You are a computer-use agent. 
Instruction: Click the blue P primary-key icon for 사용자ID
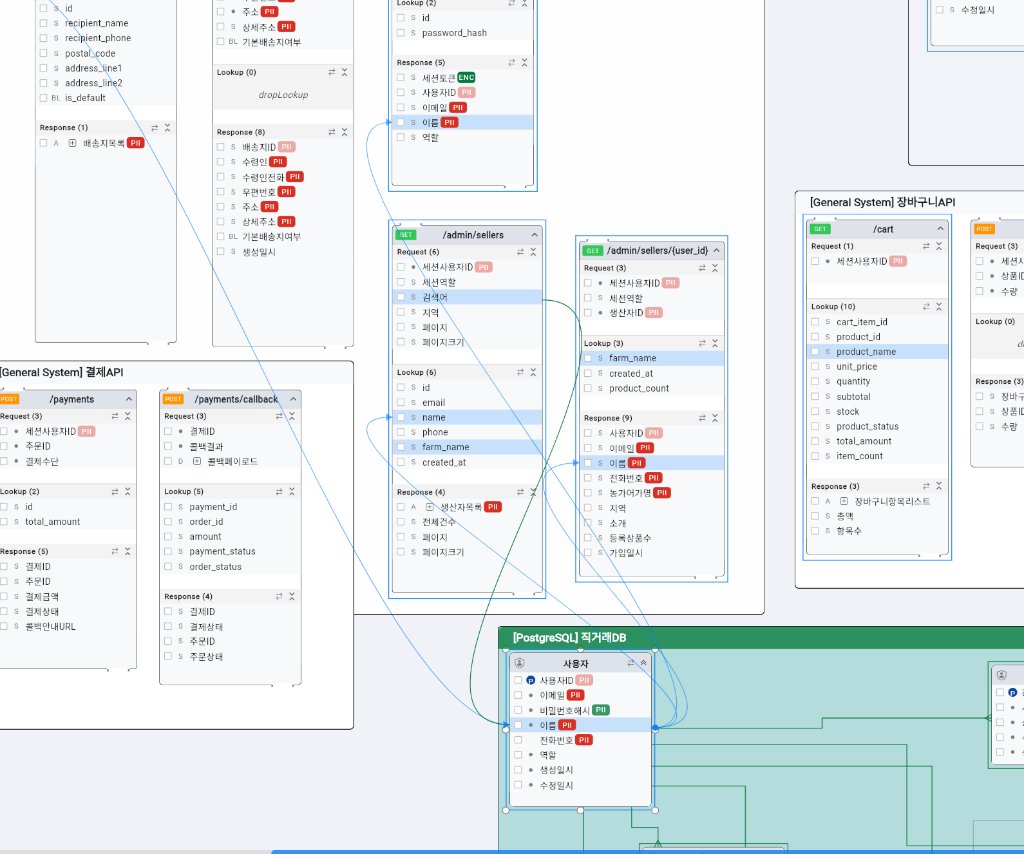(530, 680)
